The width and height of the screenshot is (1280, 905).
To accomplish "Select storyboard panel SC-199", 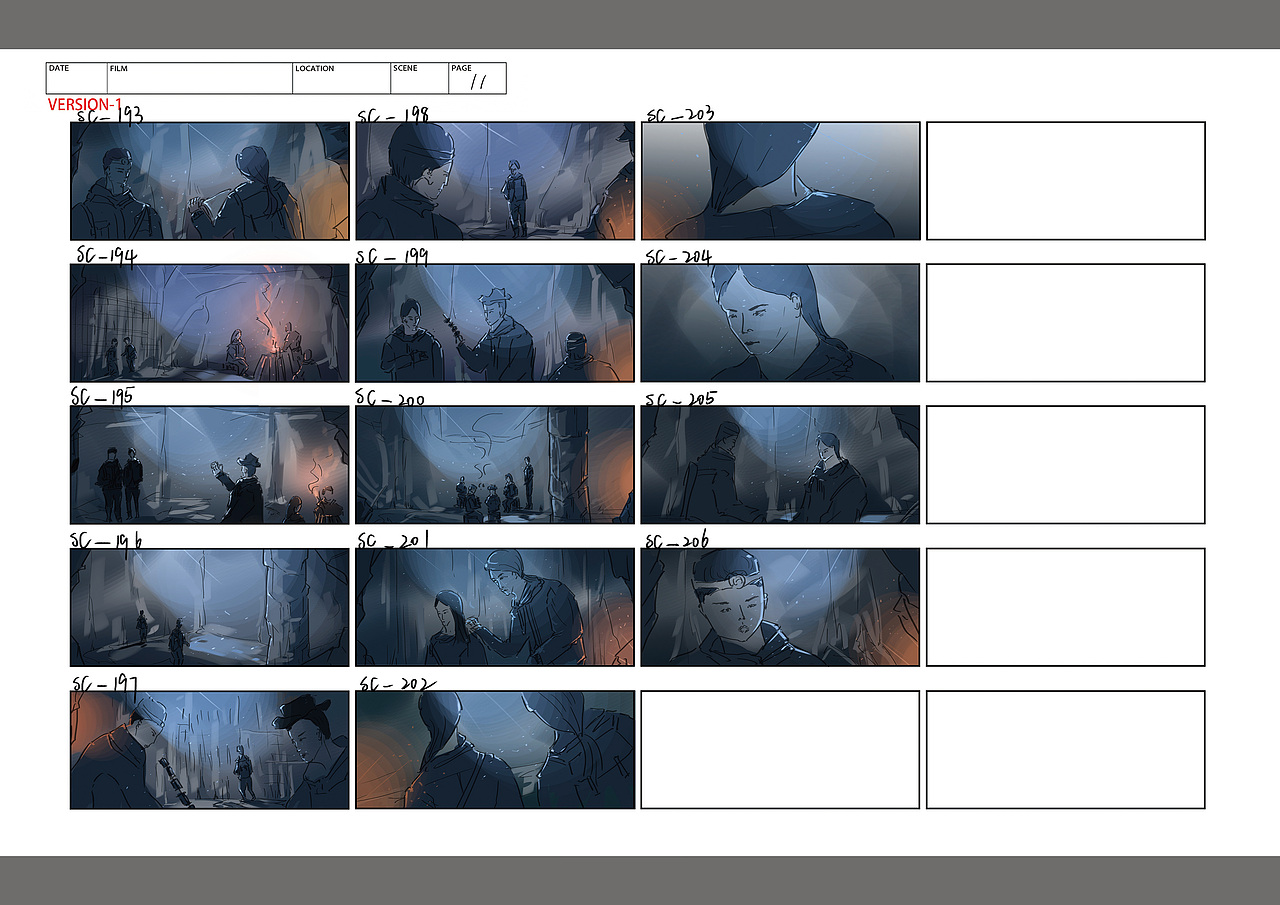I will click(x=495, y=323).
